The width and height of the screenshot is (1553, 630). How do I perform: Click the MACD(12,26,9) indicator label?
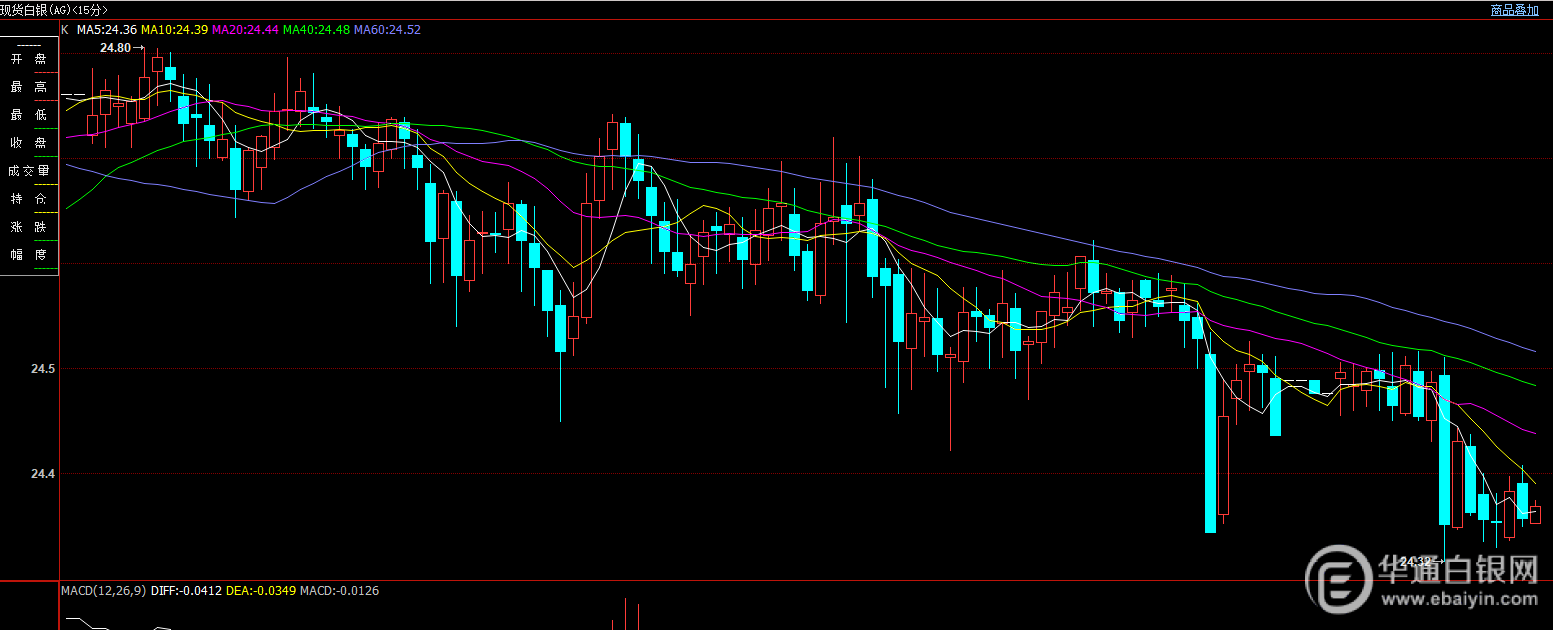pos(104,591)
